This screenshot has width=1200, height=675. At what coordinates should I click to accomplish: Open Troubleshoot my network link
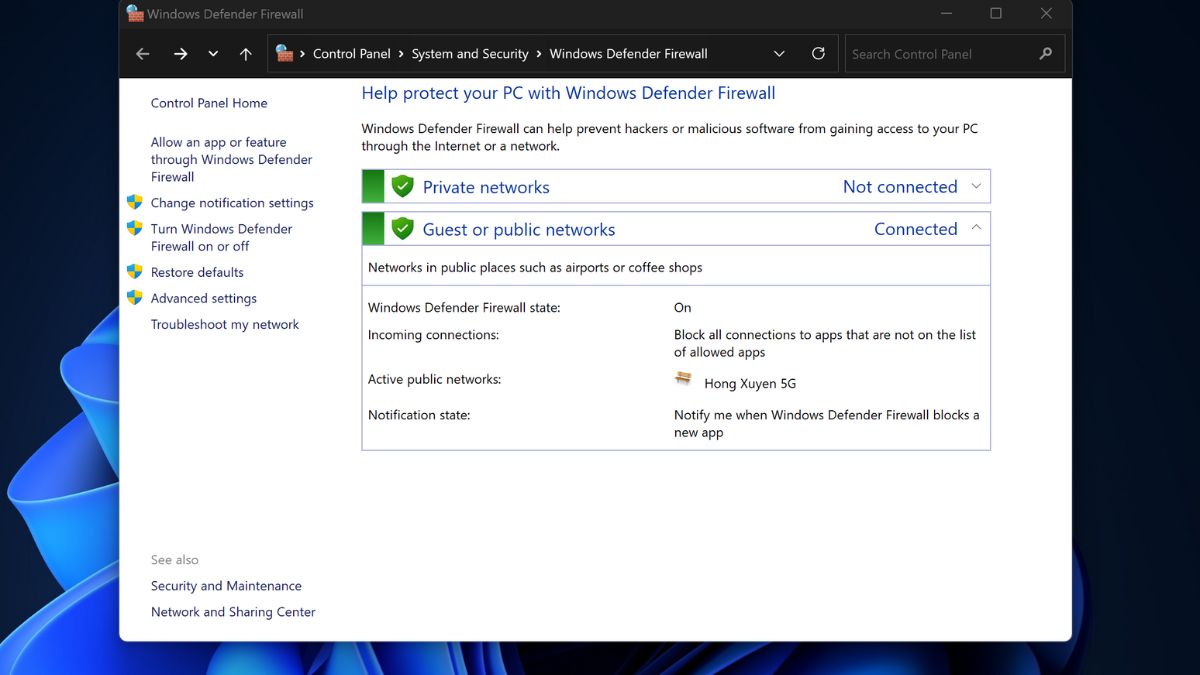(x=225, y=324)
